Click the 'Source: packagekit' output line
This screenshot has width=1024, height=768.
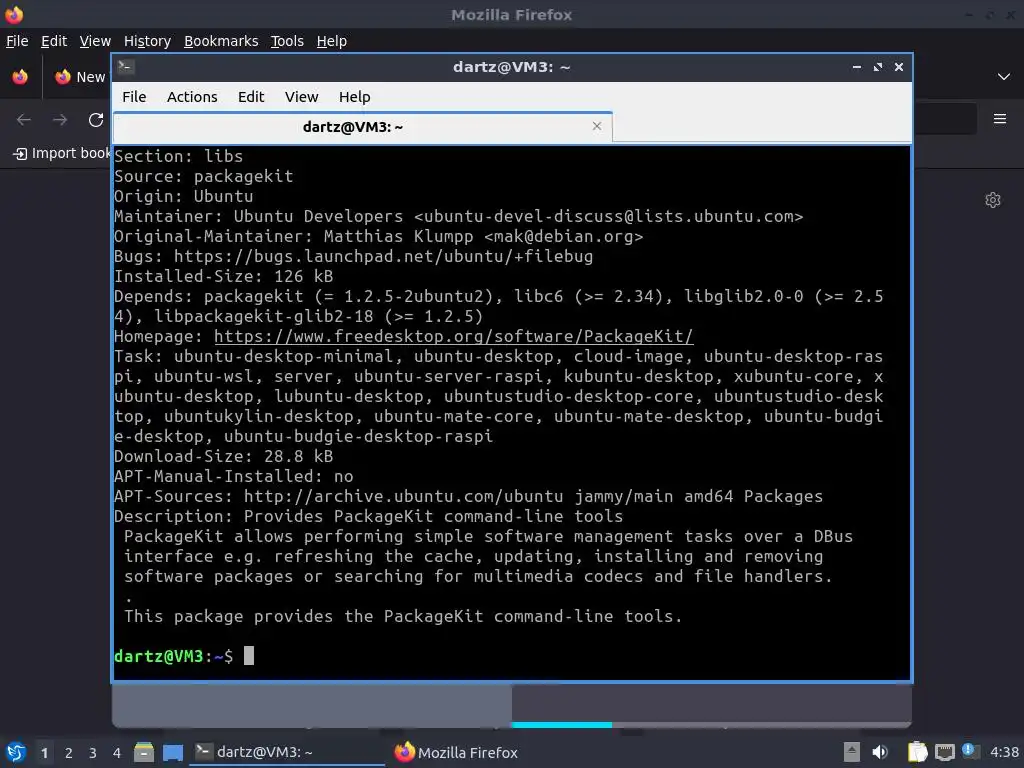click(204, 176)
